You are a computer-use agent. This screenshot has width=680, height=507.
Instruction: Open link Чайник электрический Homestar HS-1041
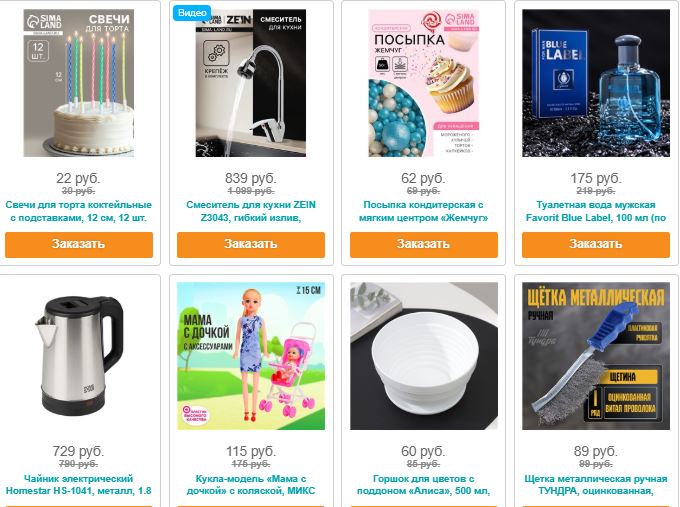coord(79,485)
